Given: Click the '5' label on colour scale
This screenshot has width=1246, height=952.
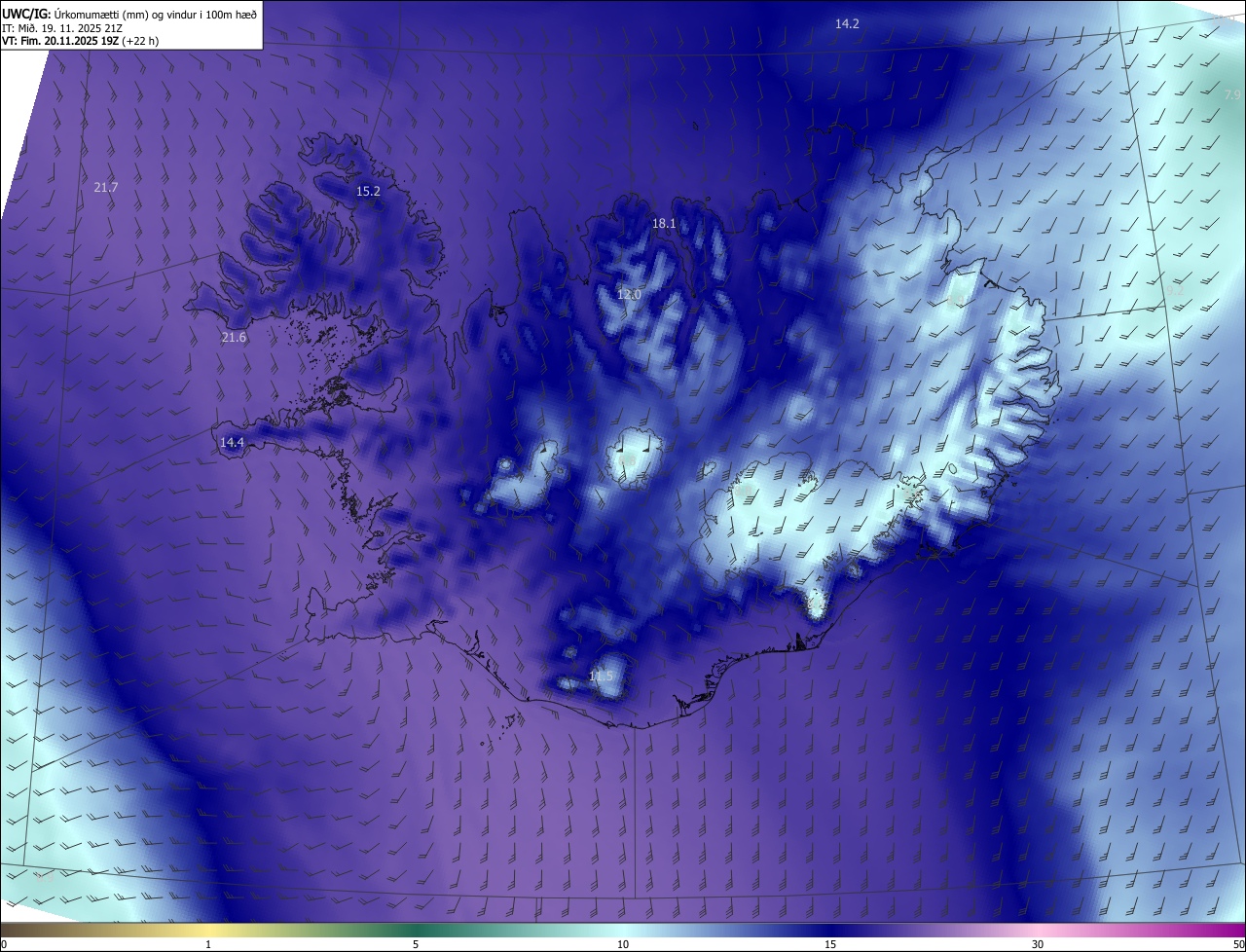Looking at the screenshot, I should tap(416, 945).
